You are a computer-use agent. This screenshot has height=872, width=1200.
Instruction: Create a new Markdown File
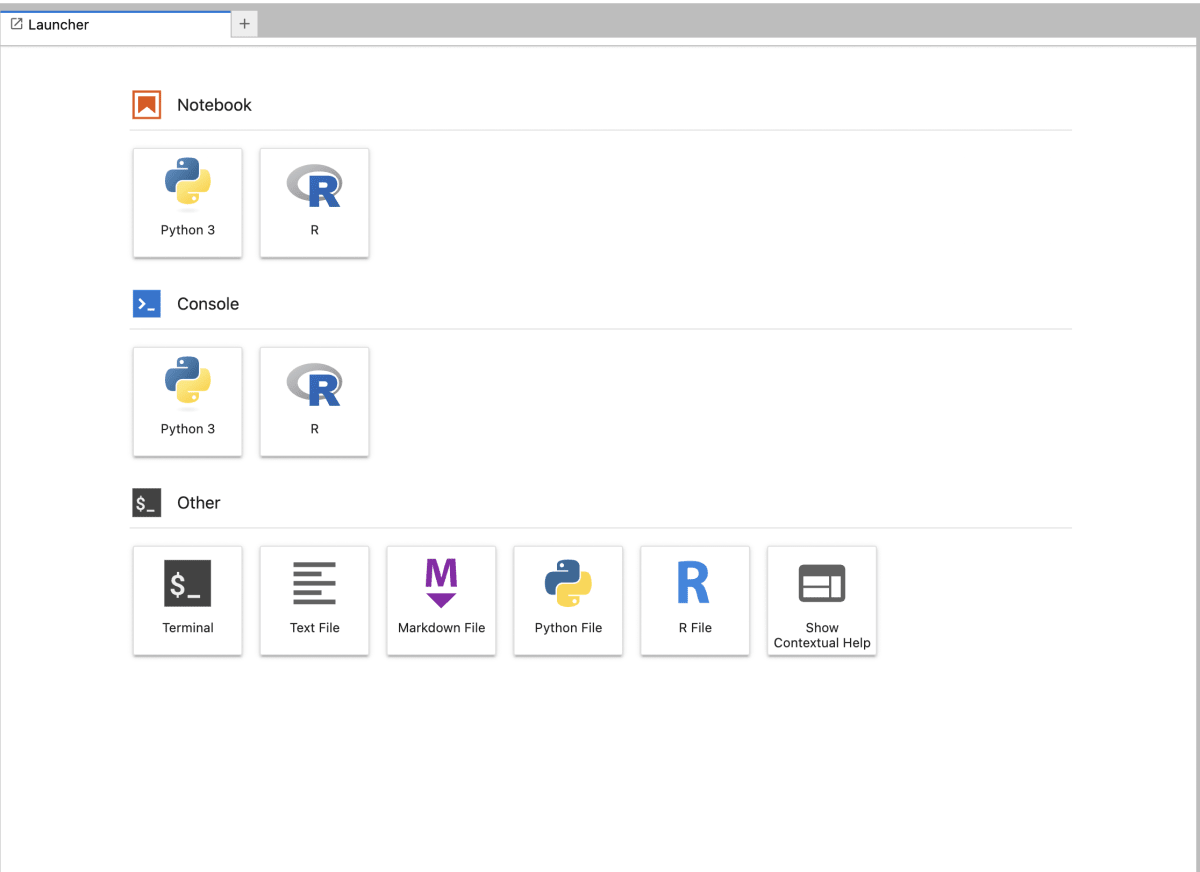click(441, 601)
